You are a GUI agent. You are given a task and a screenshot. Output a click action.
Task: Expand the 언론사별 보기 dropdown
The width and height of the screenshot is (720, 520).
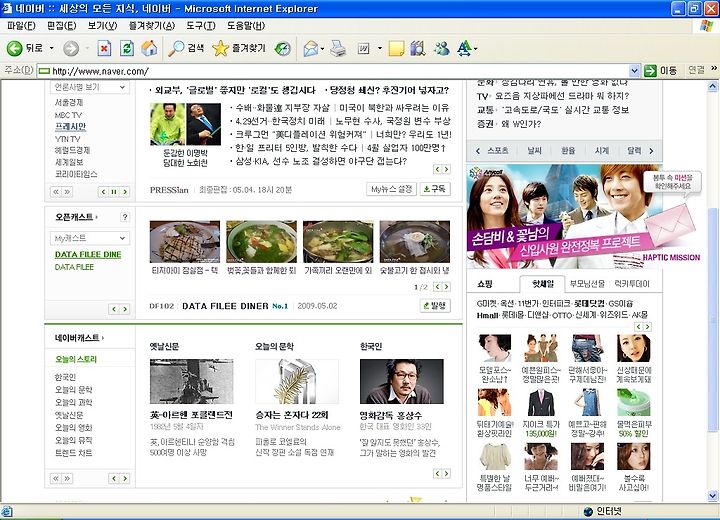click(90, 87)
